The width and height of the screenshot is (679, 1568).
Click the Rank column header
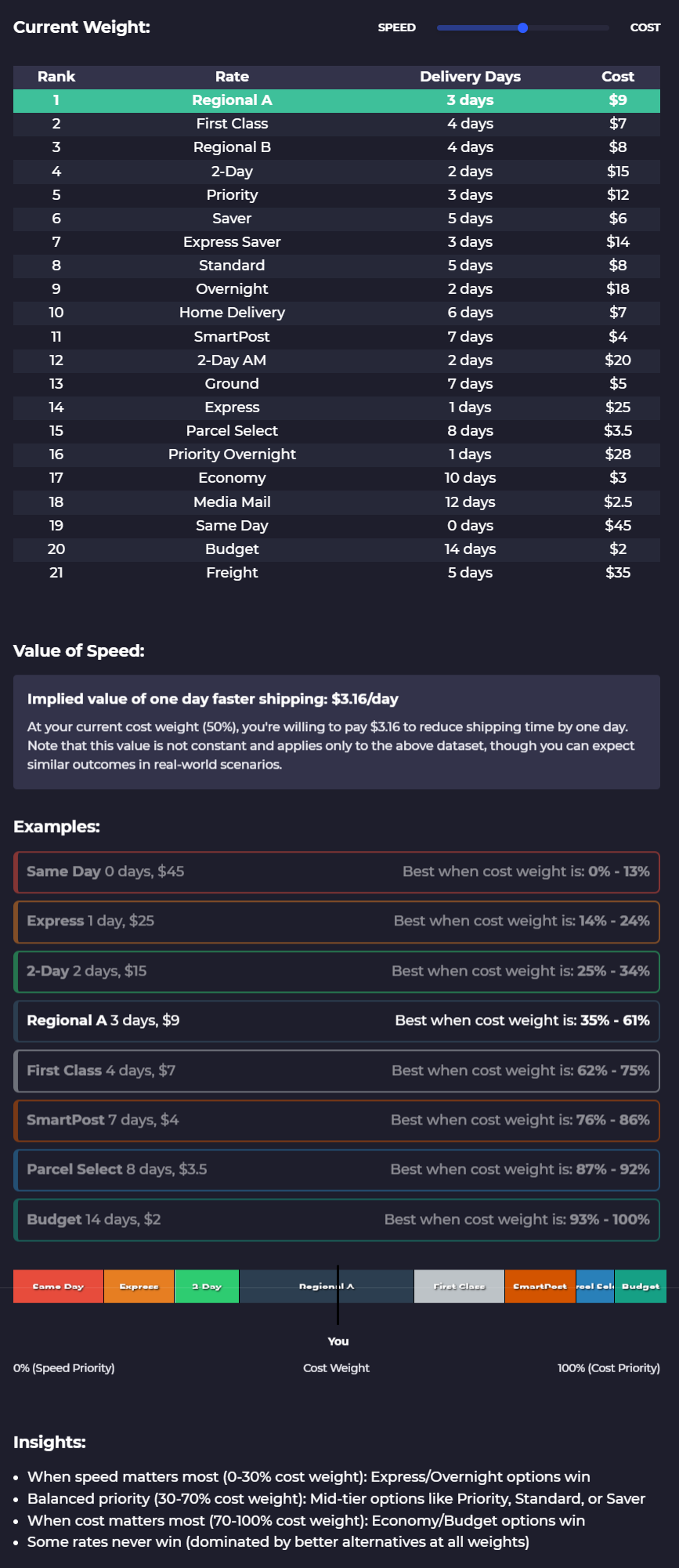[56, 76]
